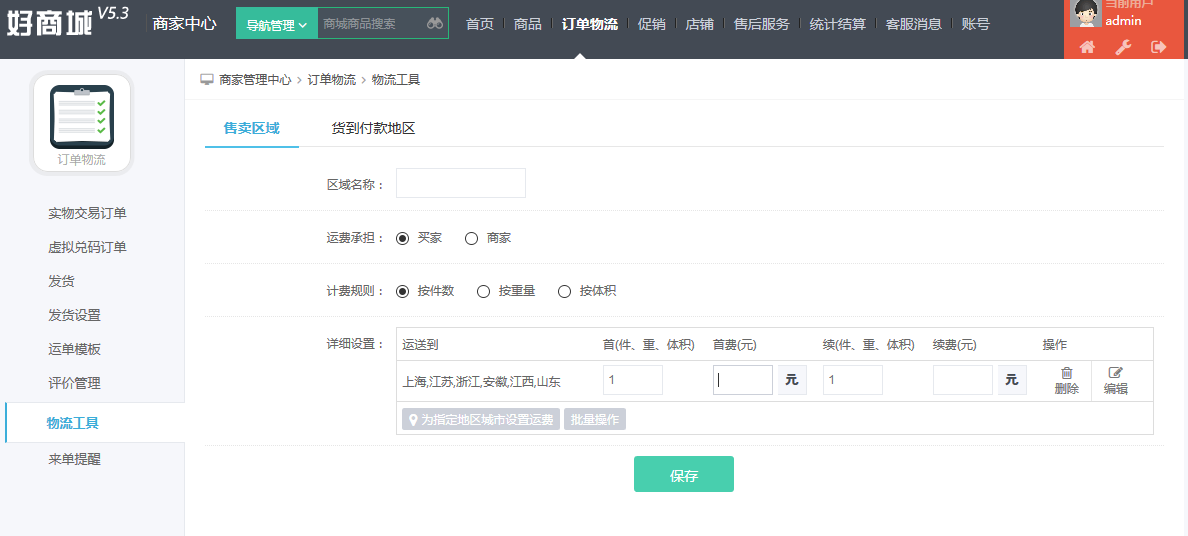Click the 商城商品搜索 search box
Image resolution: width=1188 pixels, height=536 pixels.
click(x=370, y=24)
